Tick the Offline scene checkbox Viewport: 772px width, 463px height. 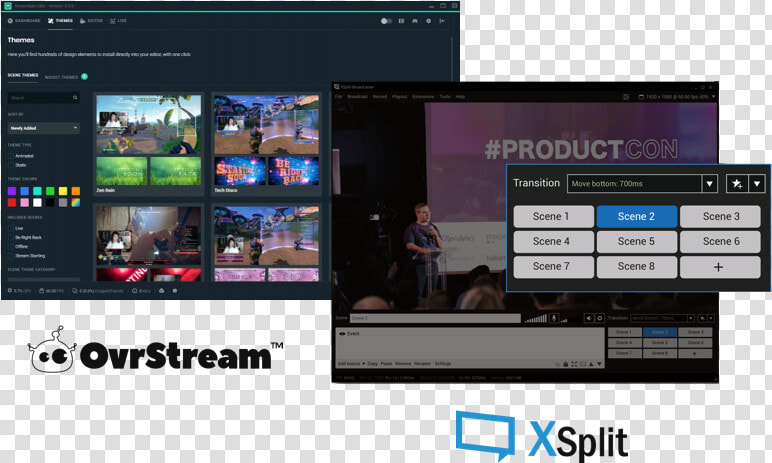pyautogui.click(x=11, y=246)
